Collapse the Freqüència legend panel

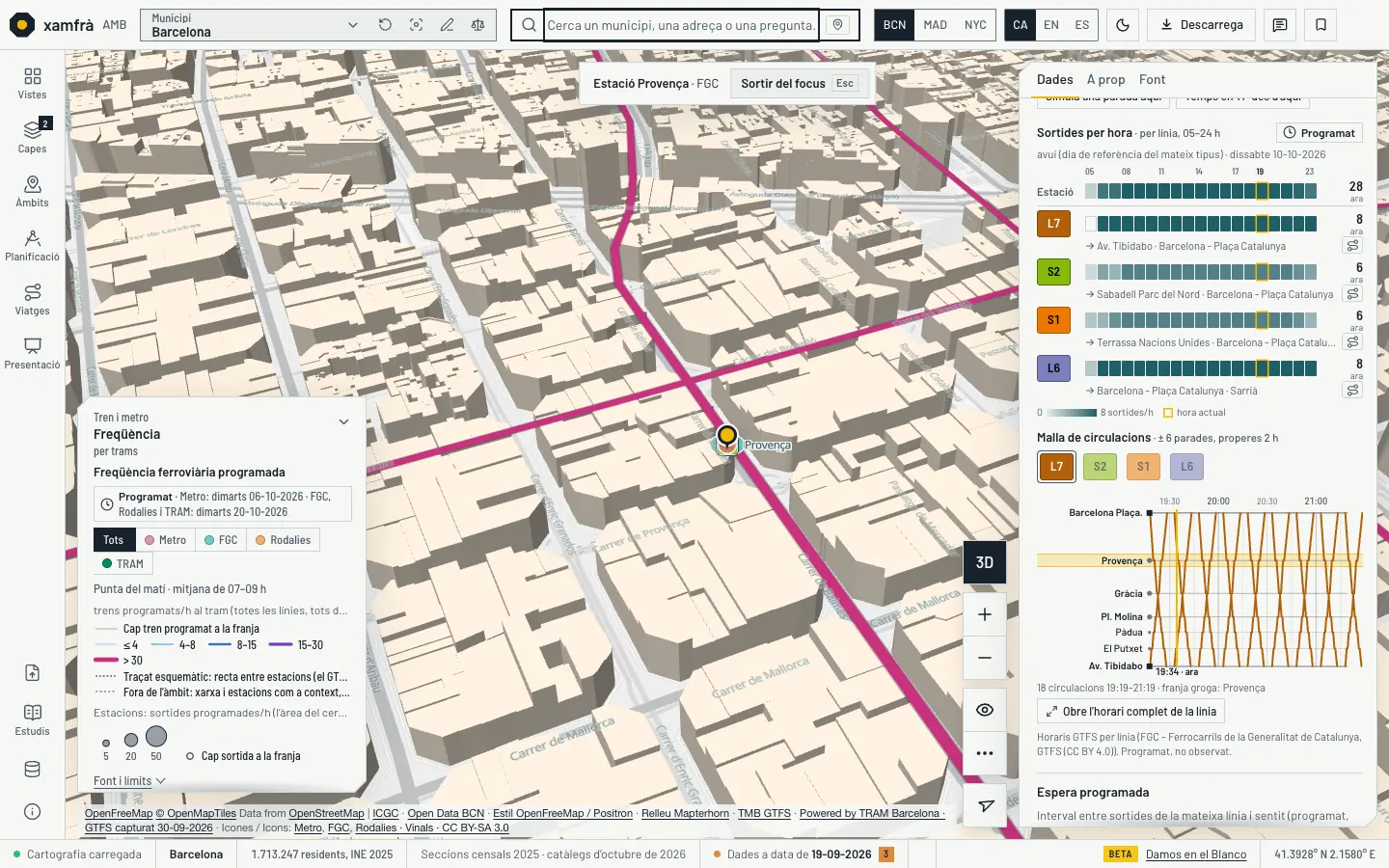(343, 421)
